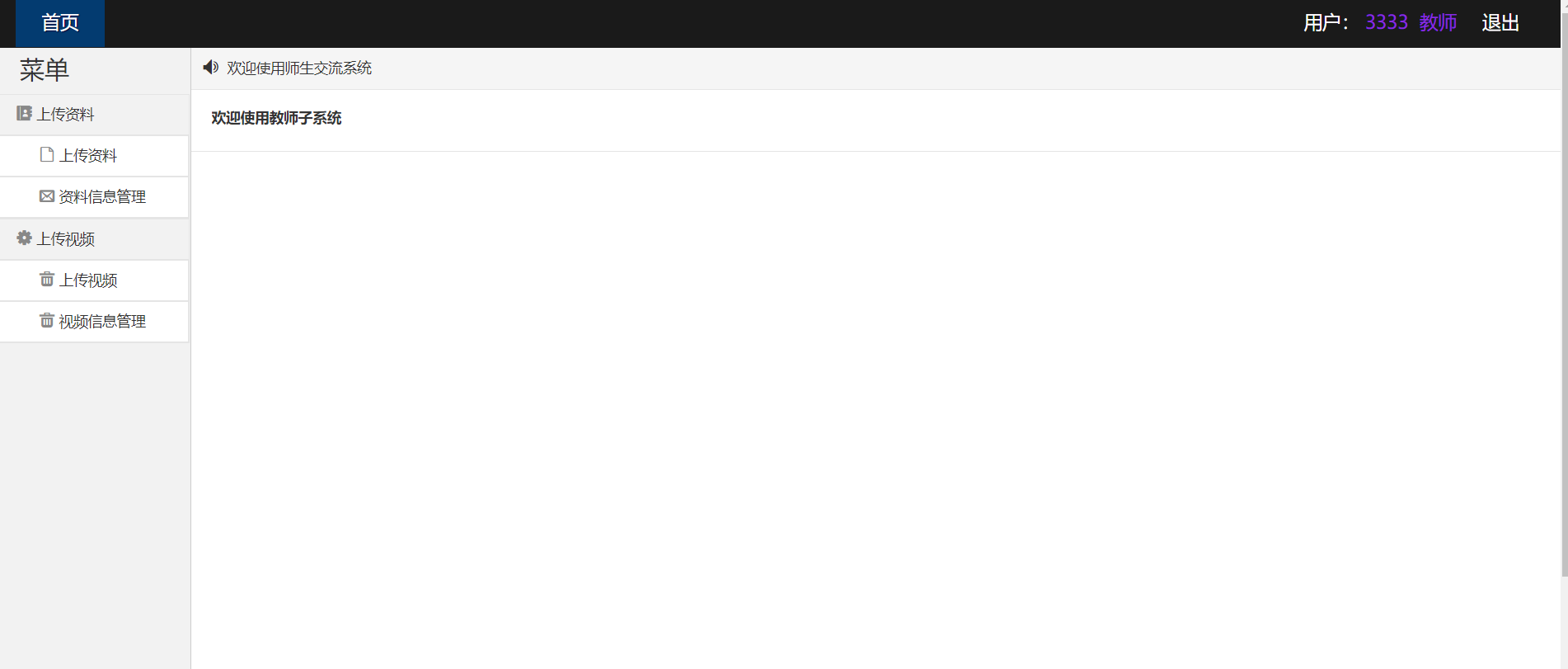Click the 欢迎使用师生交流系统 announcement text
The width and height of the screenshot is (1568, 669).
pyautogui.click(x=299, y=68)
